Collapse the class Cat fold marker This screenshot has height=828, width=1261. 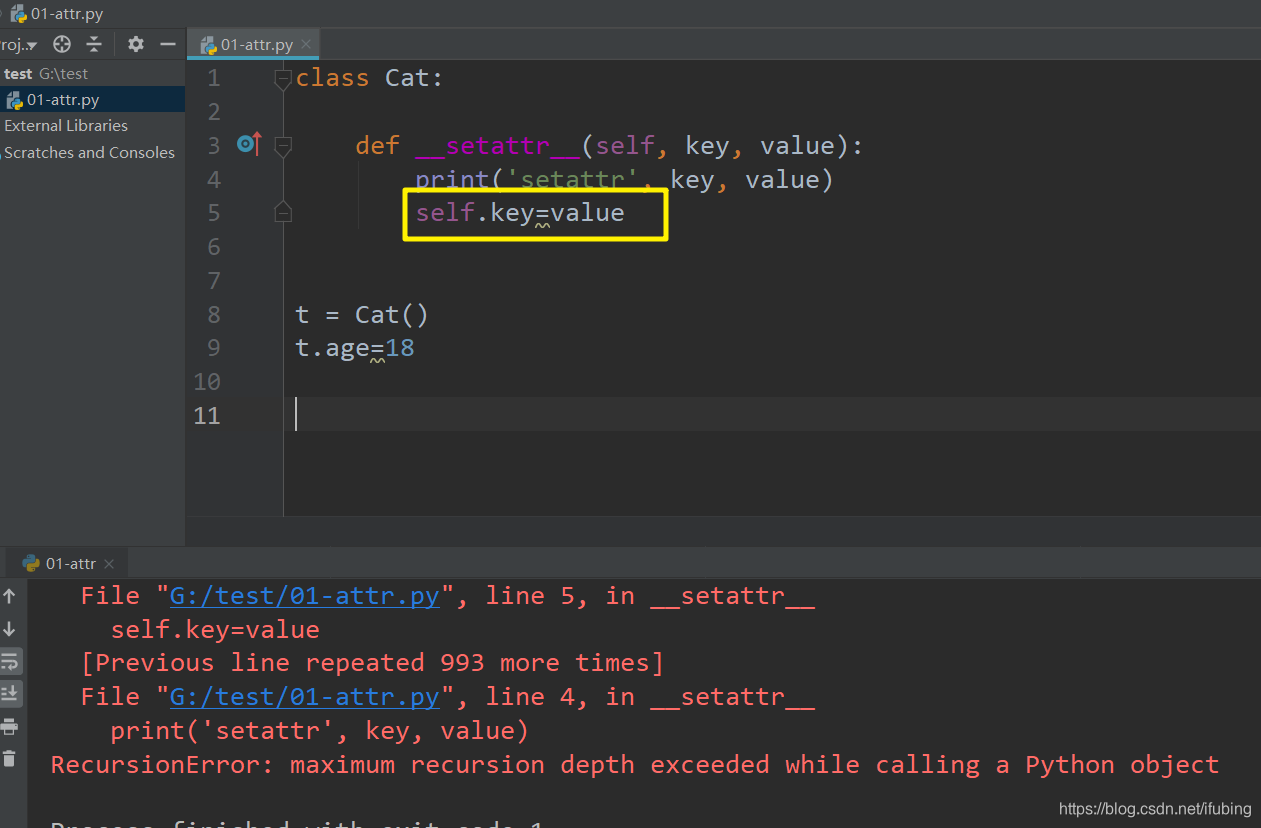point(283,79)
